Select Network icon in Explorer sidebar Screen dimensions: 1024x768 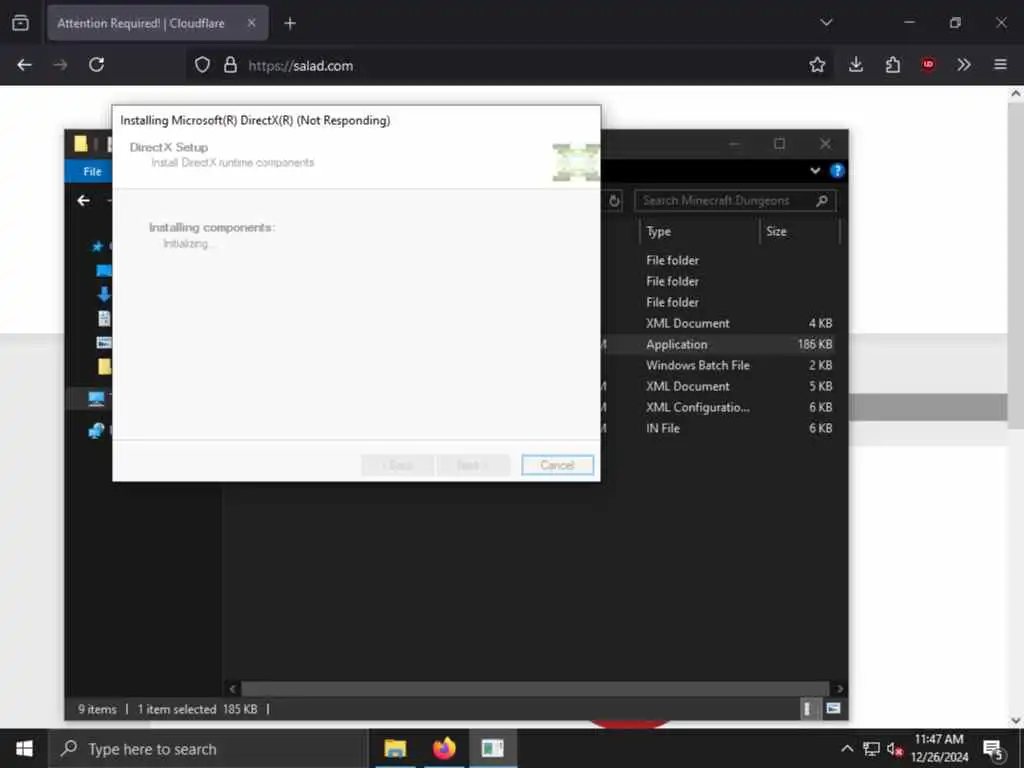coord(96,430)
